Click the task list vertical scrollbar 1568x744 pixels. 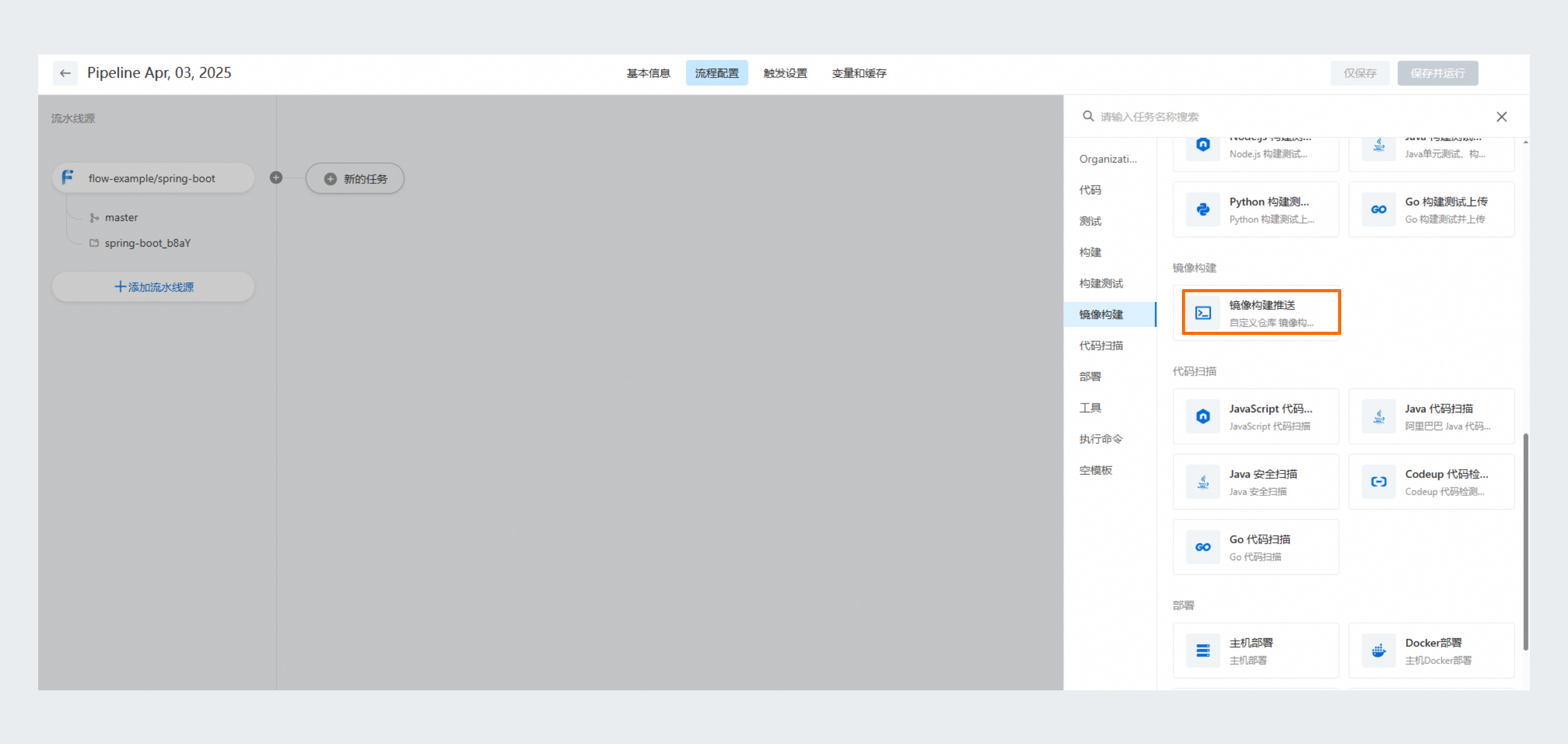click(x=1525, y=541)
